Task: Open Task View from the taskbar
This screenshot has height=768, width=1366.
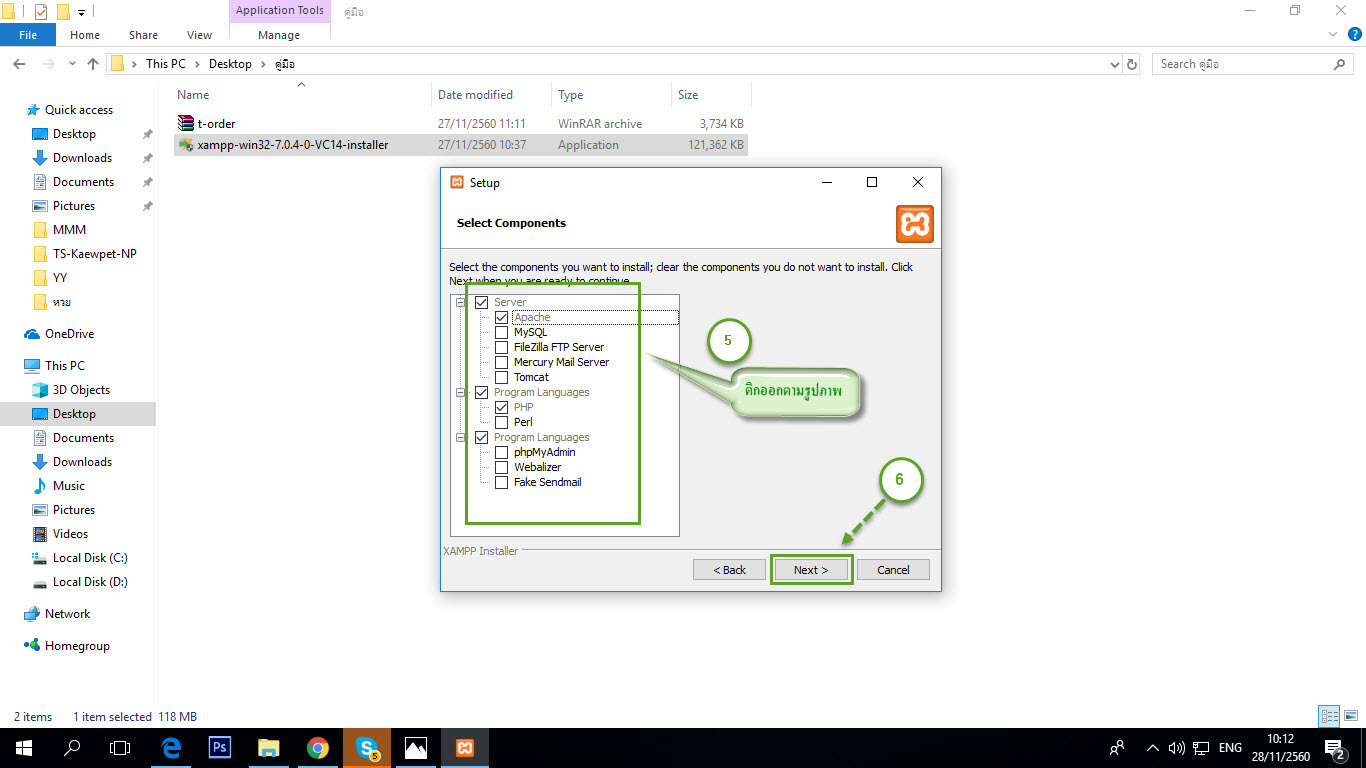Action: tap(120, 747)
